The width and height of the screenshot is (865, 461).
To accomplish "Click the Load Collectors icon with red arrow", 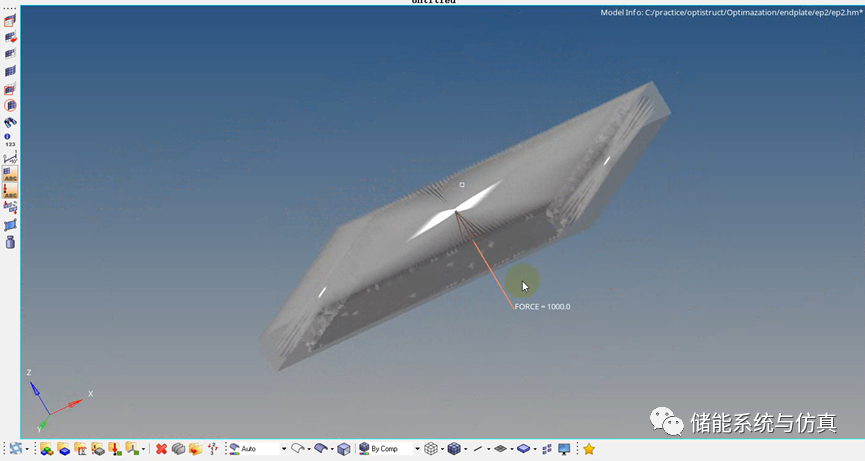I will pos(115,449).
